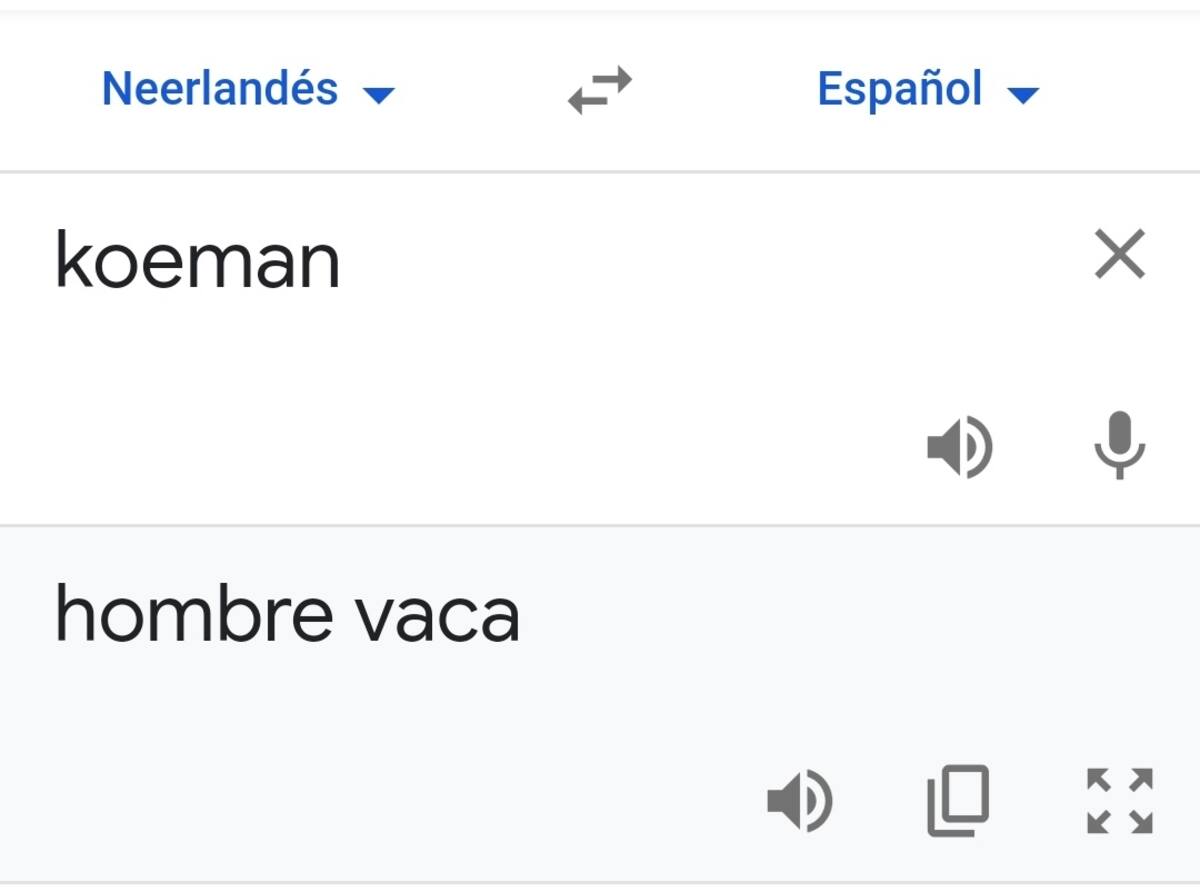The height and width of the screenshot is (891, 1200).
Task: Swap source and target languages
Action: click(600, 90)
